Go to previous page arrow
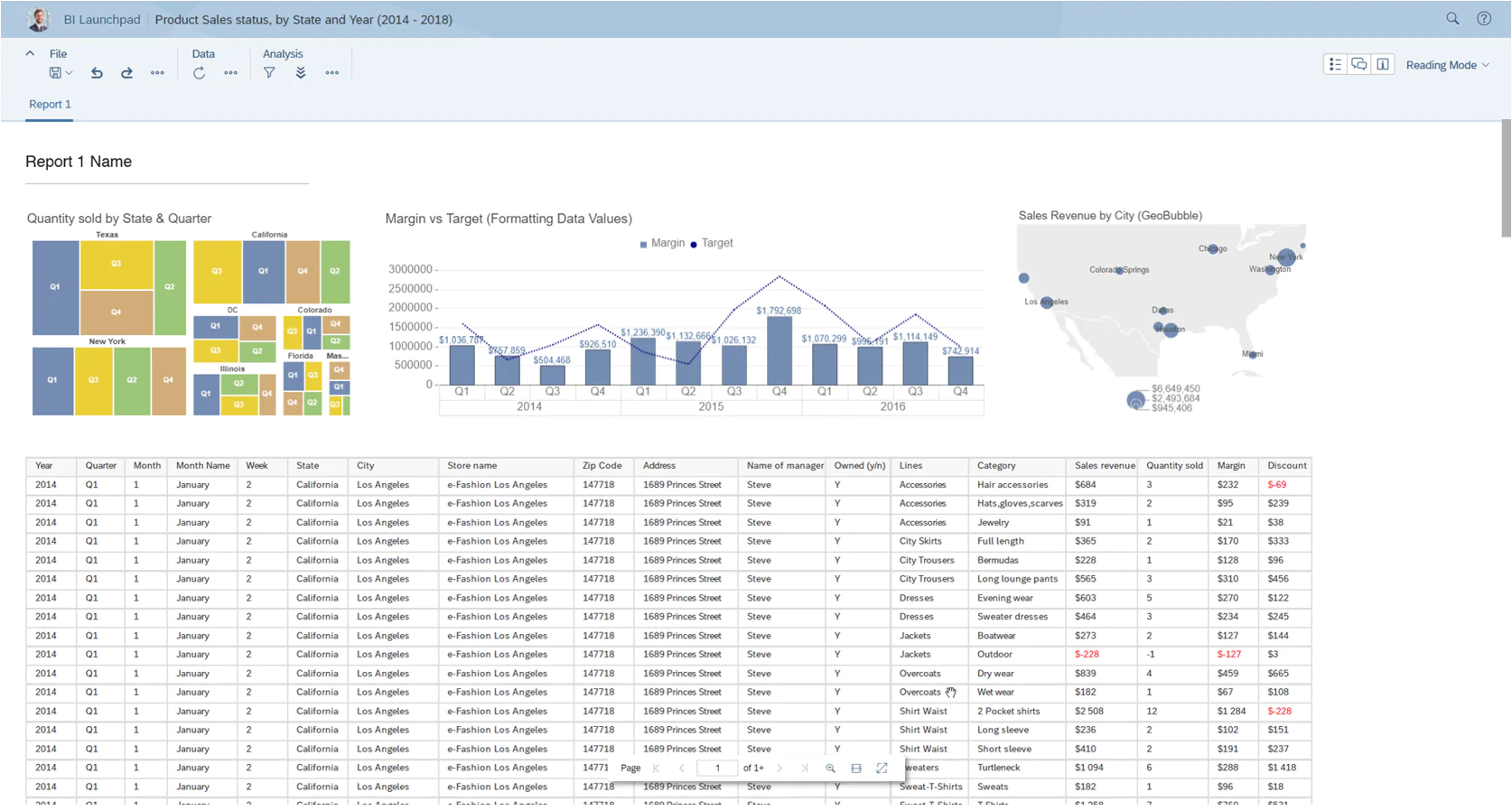The image size is (1512, 811). pyautogui.click(x=681, y=769)
